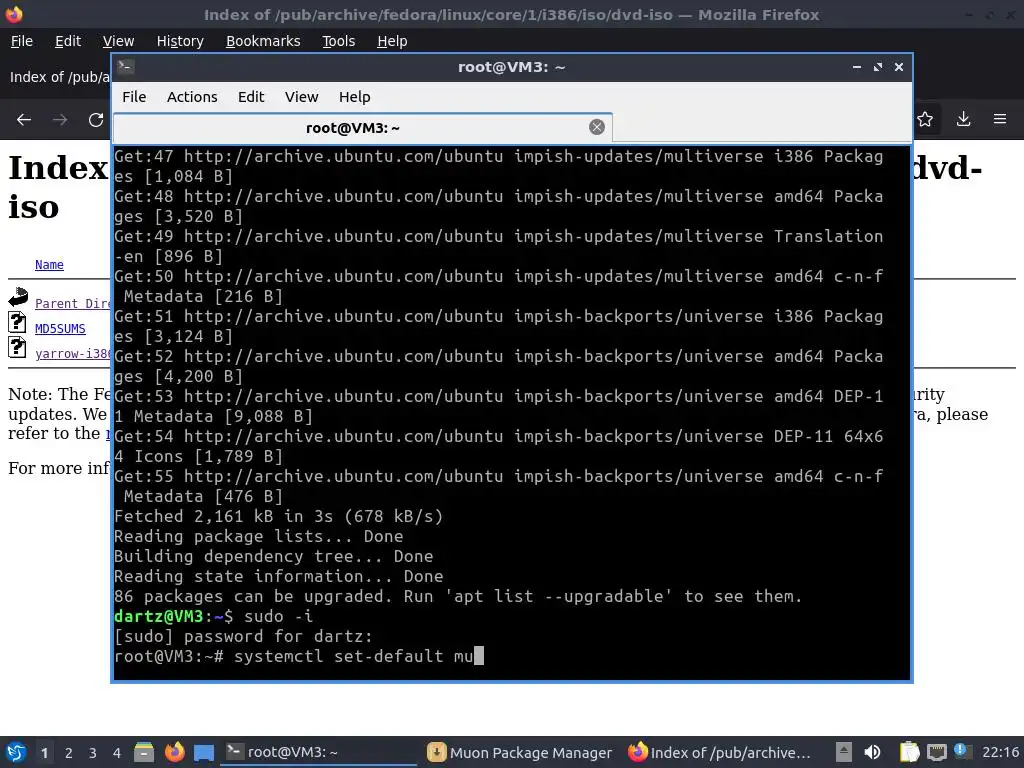Image resolution: width=1024 pixels, height=768 pixels.
Task: Select the root@VM3 terminal tab
Action: coord(353,127)
